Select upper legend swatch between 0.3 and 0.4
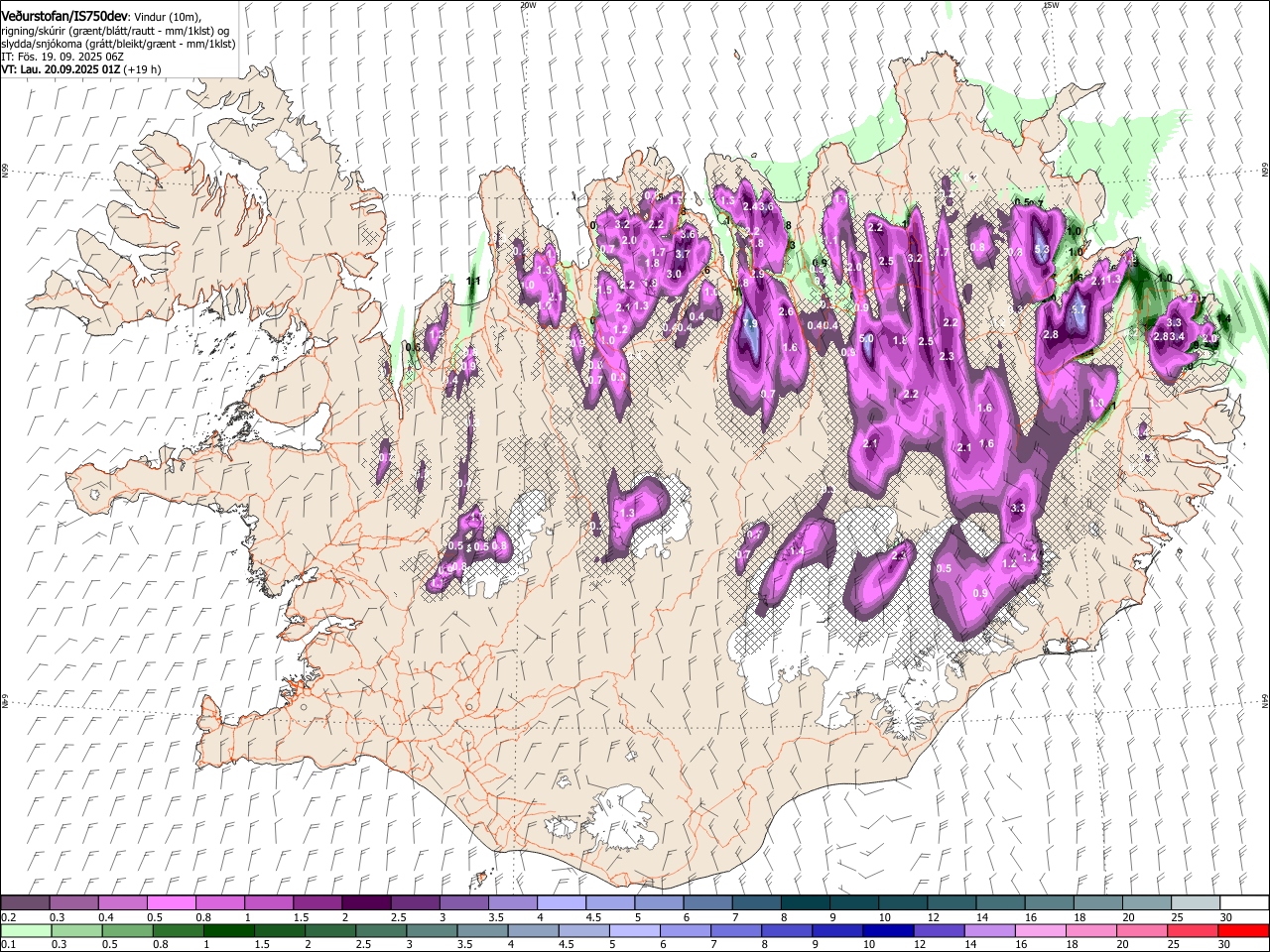Screen dimensions: 1270x952 click(x=74, y=903)
